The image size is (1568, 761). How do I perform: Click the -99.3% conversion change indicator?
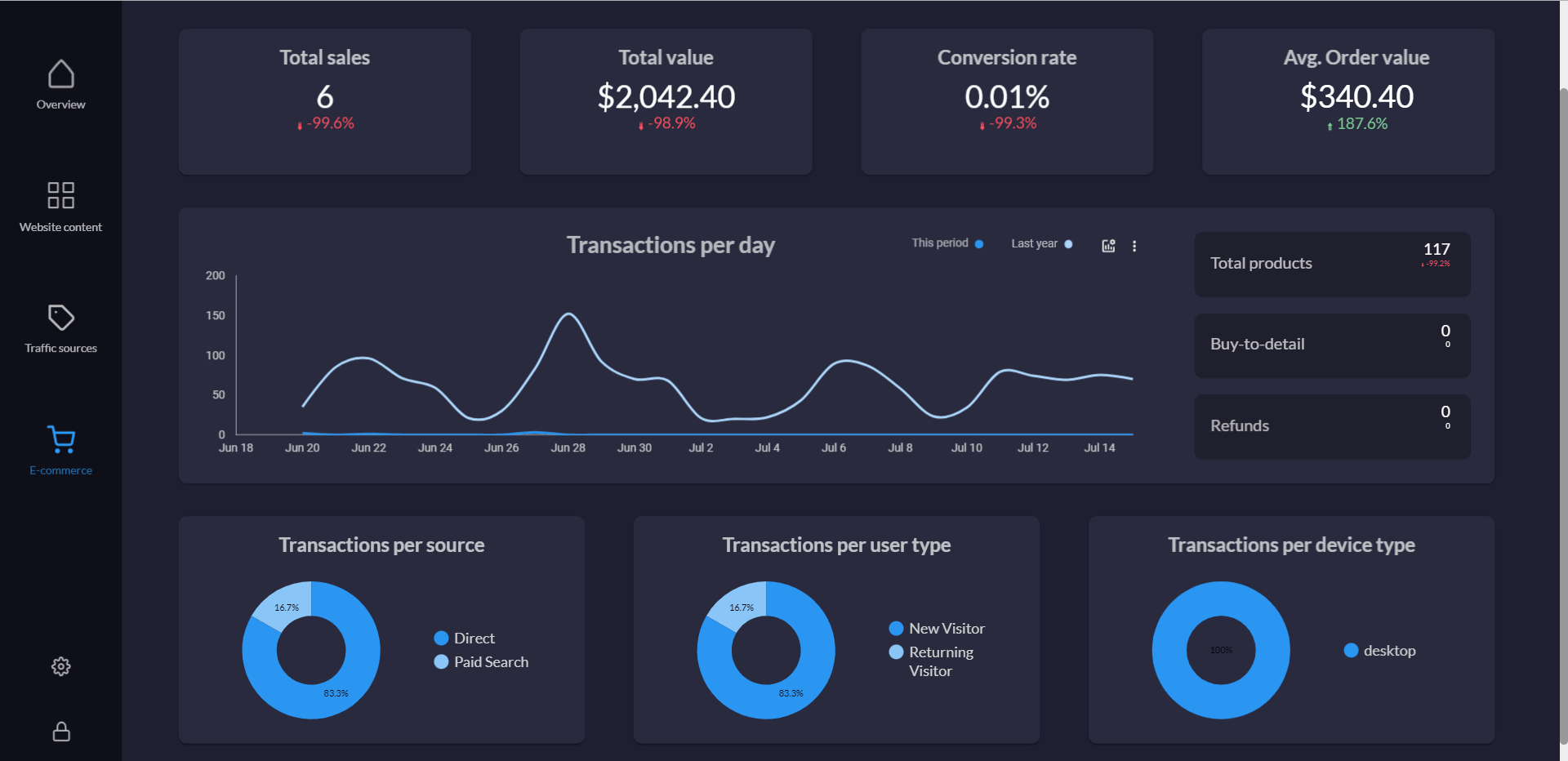pos(1008,123)
